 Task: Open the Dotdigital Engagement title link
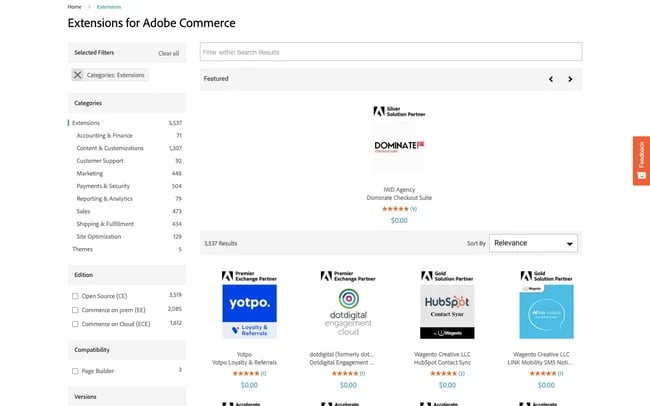tap(342, 363)
